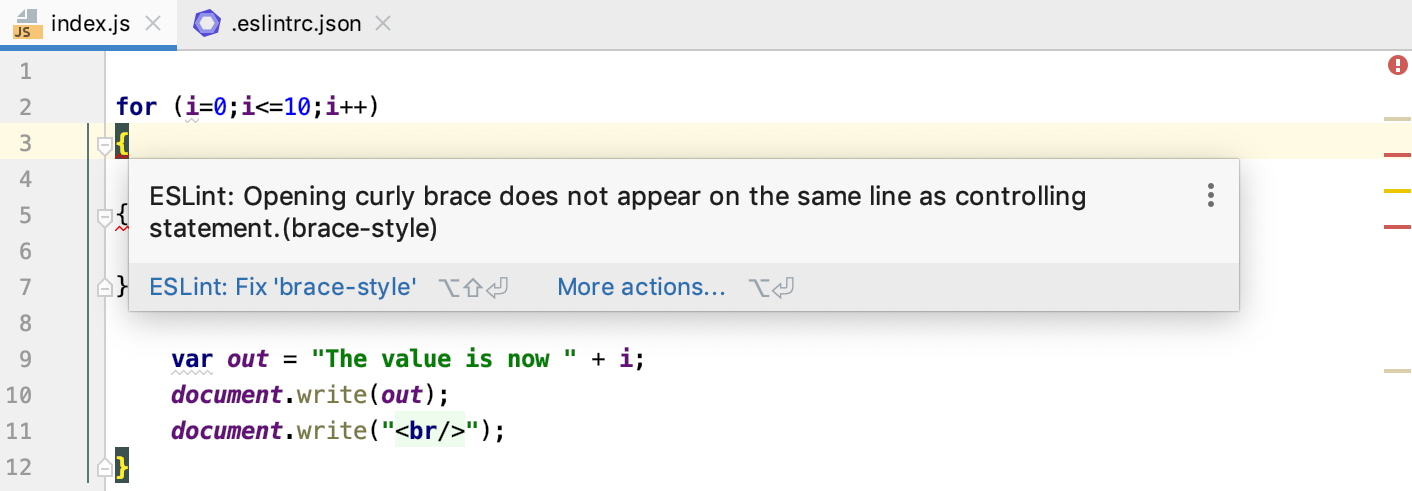Click the JS file icon on index.js tab
The image size is (1412, 491).
(27, 24)
